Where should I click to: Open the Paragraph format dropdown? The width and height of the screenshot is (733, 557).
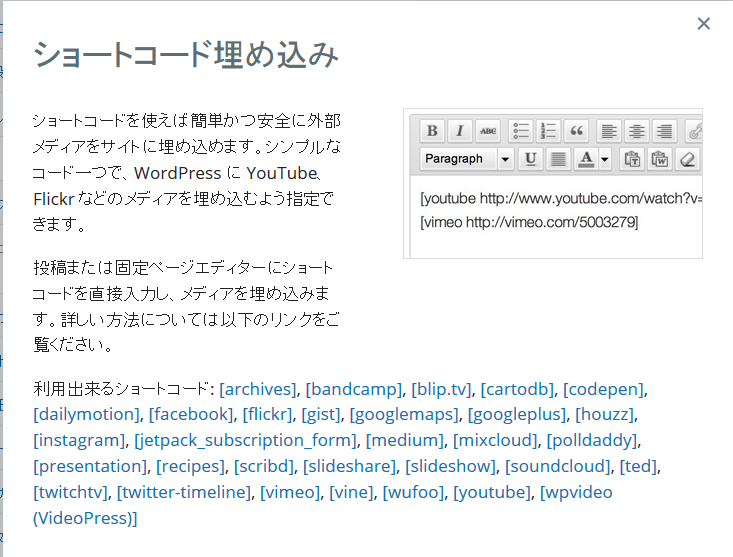point(466,159)
